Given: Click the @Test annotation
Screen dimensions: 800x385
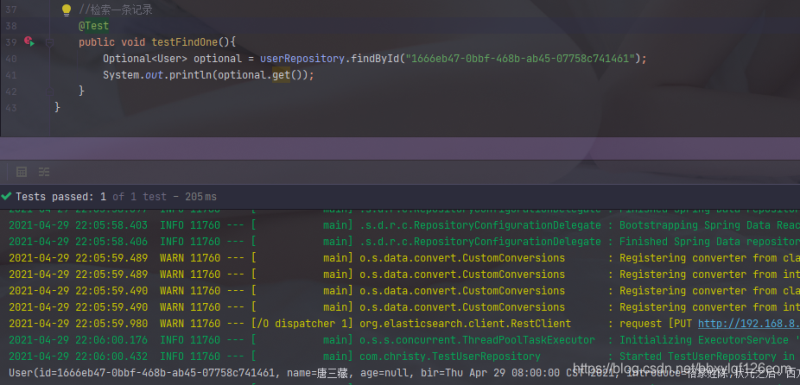Looking at the screenshot, I should click(x=93, y=25).
